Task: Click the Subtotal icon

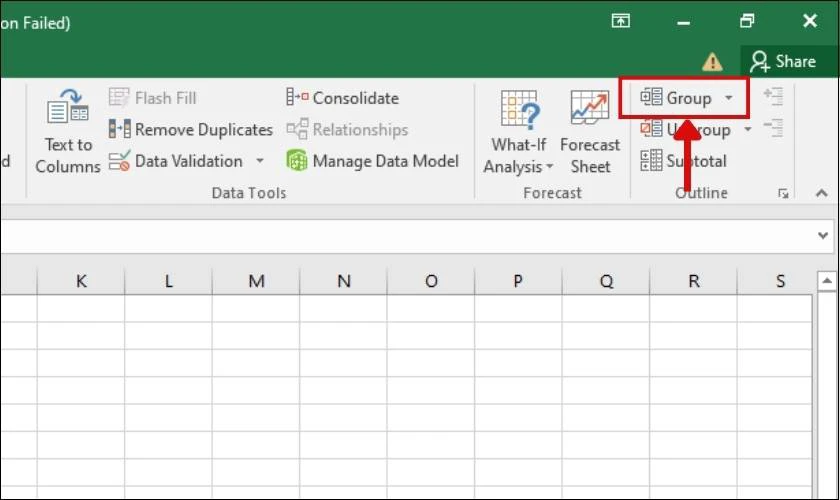Action: coord(651,161)
